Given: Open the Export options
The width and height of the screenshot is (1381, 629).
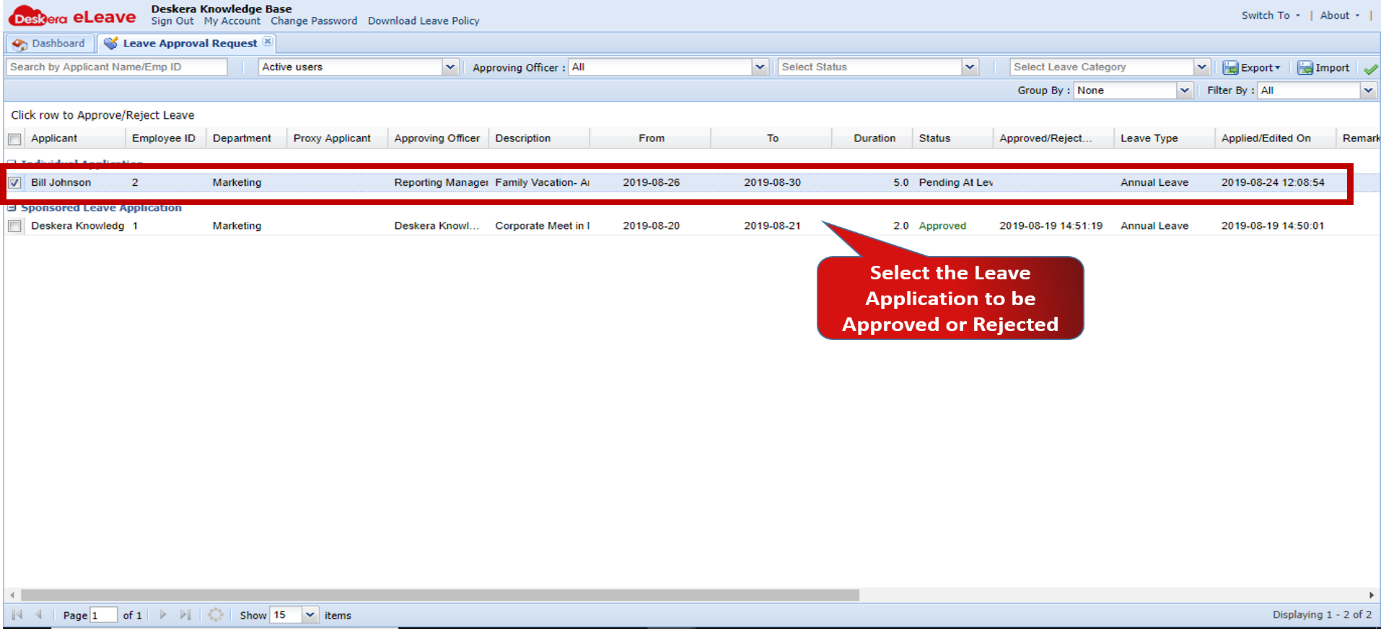Looking at the screenshot, I should 1252,67.
